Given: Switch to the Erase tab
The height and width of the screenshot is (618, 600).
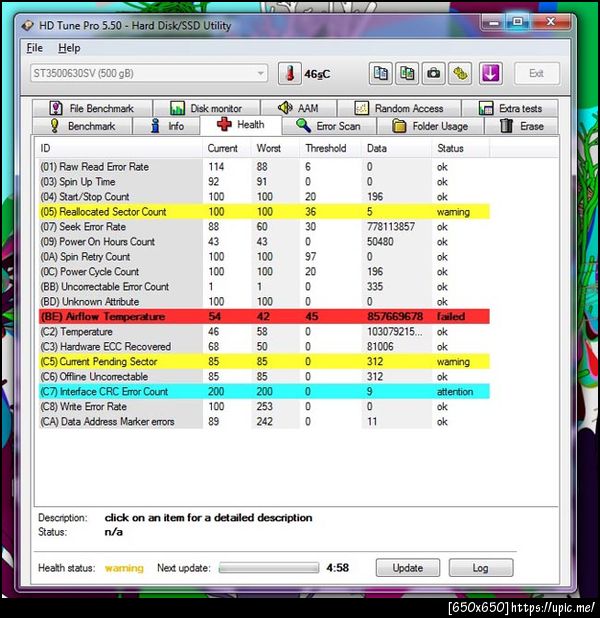Looking at the screenshot, I should [x=522, y=126].
